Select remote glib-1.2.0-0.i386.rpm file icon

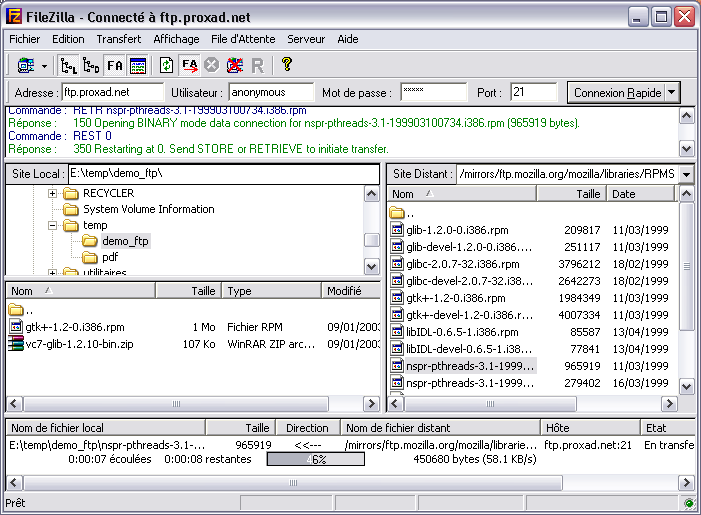coord(397,230)
